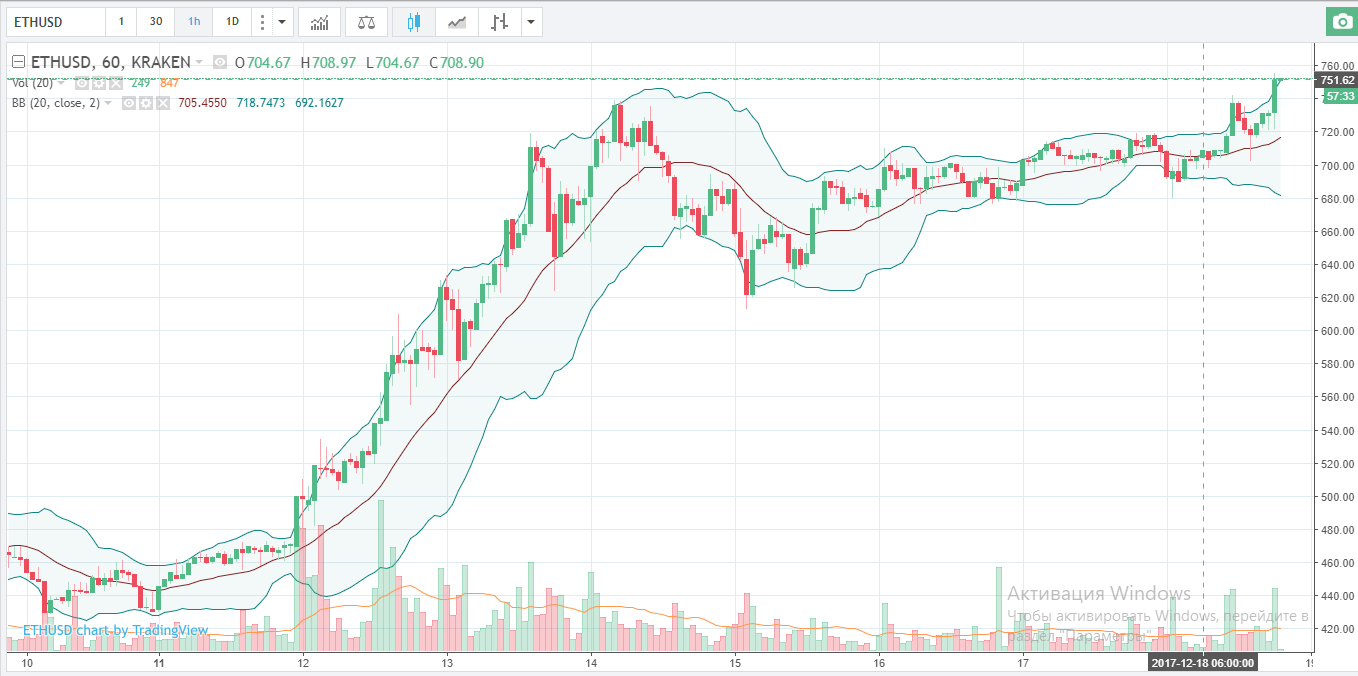Collapse the ETHUSD legend box
The height and width of the screenshot is (676, 1358).
18,62
